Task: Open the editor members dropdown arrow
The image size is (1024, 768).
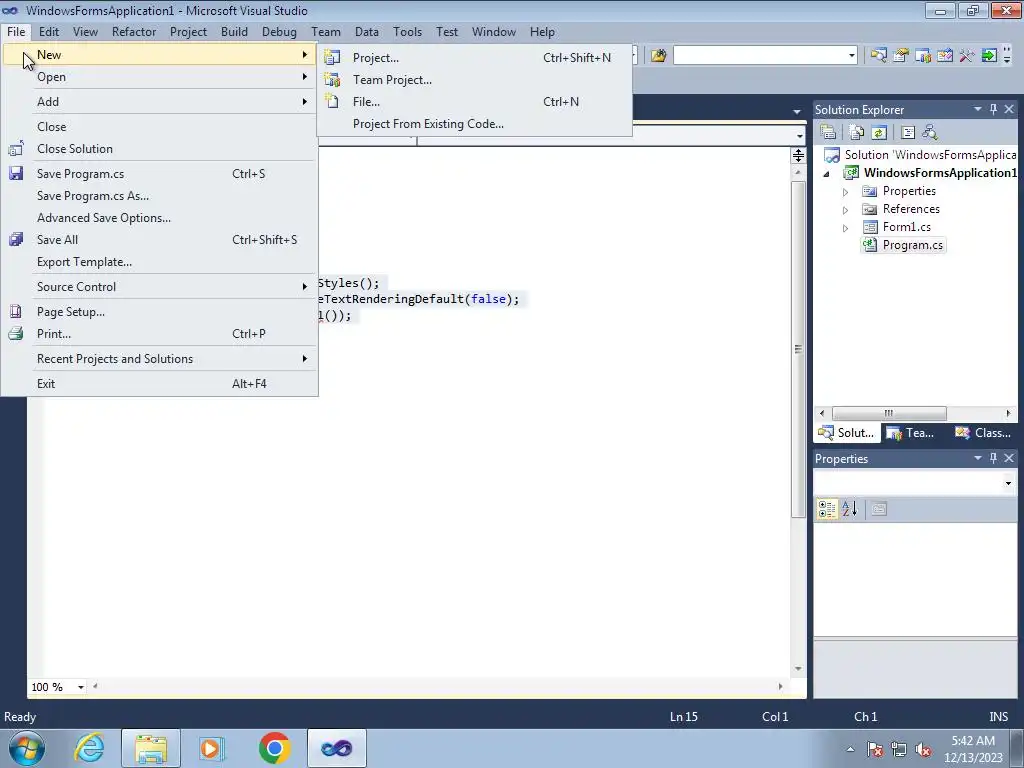Action: 799,136
